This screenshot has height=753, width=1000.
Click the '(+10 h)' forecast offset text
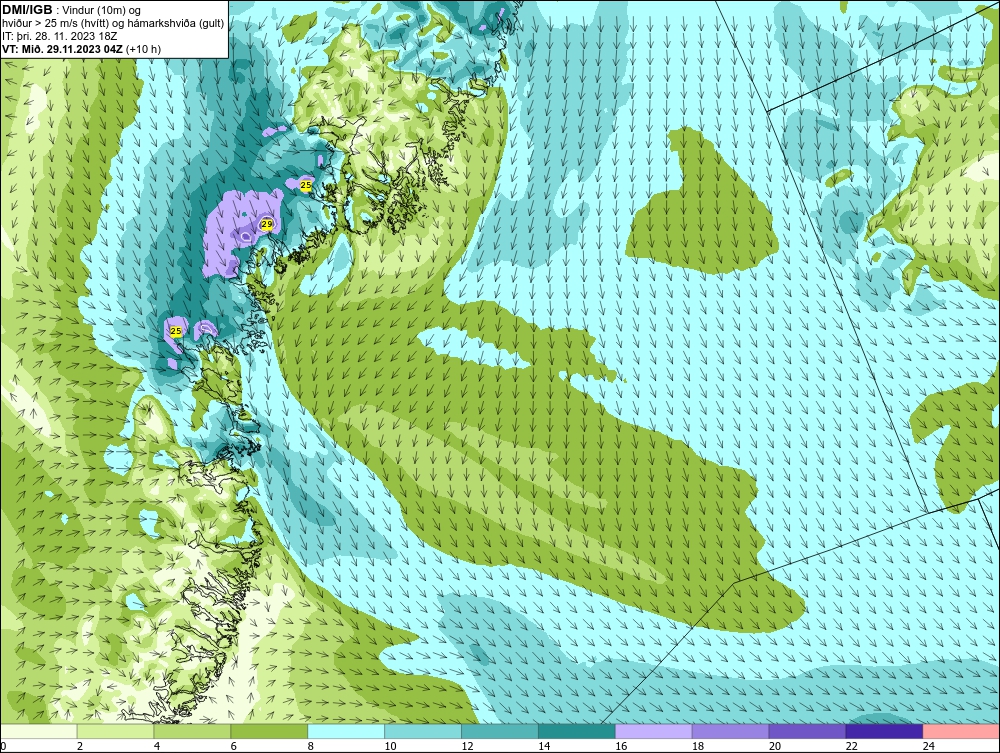[x=143, y=49]
